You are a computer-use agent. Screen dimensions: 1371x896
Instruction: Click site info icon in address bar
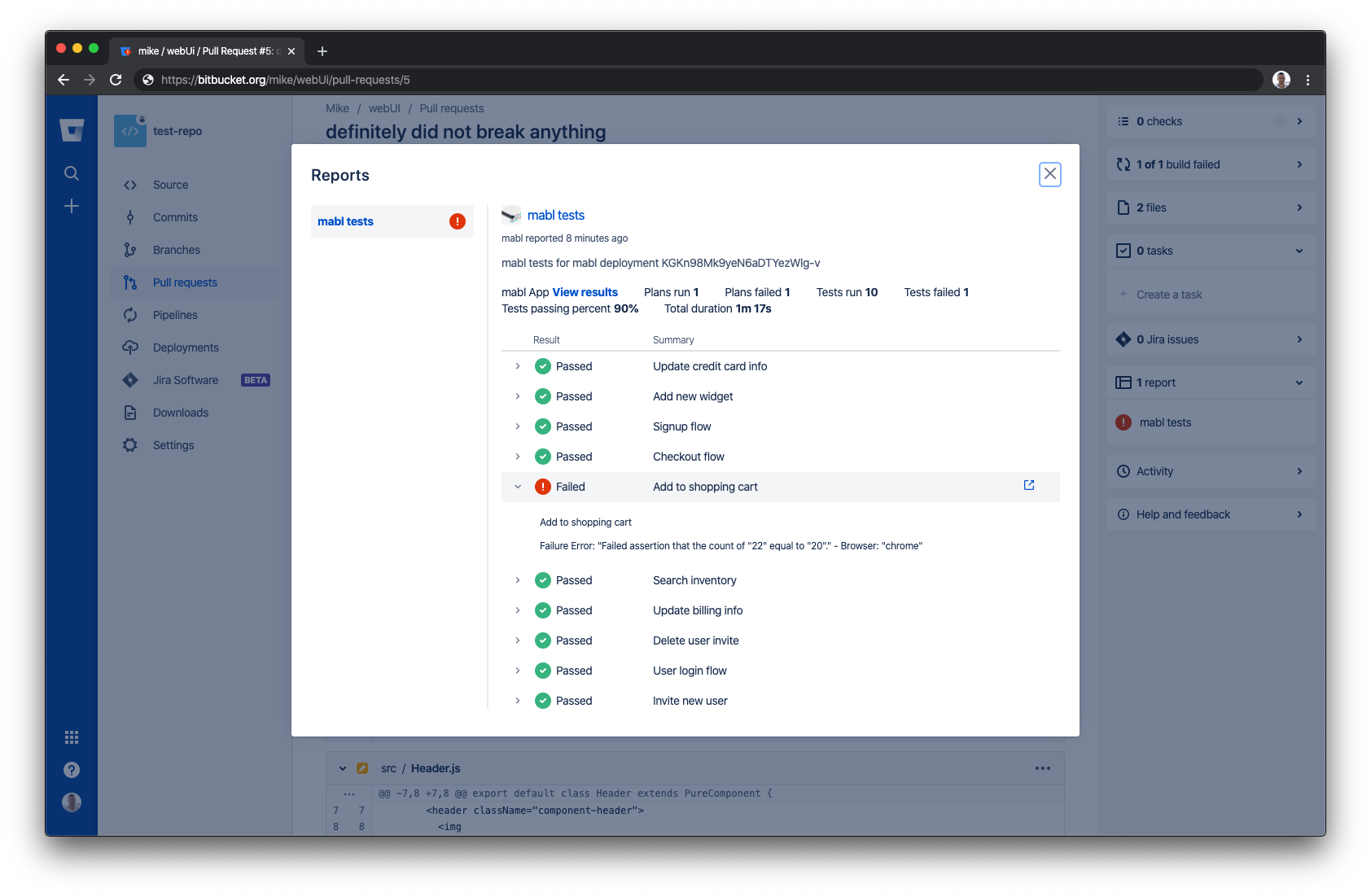tap(148, 80)
